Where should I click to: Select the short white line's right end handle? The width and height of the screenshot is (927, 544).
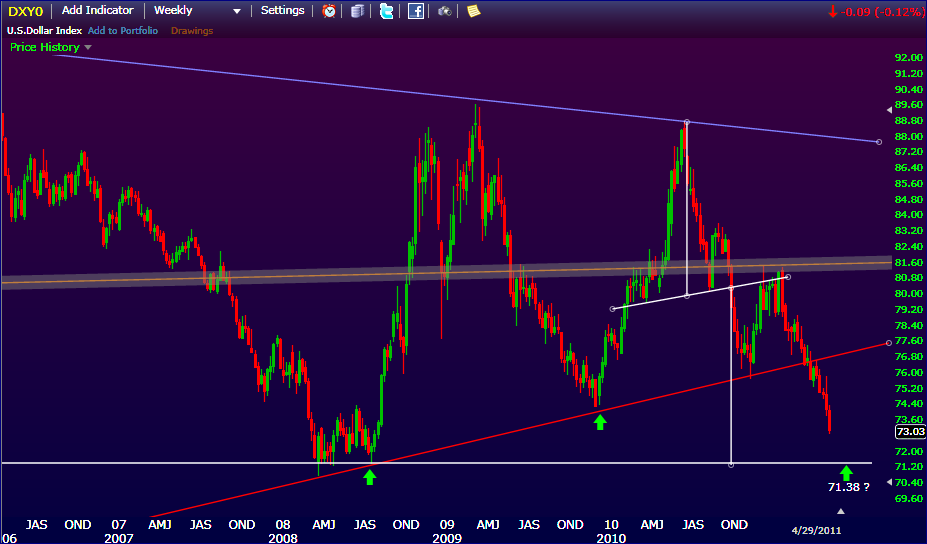788,277
